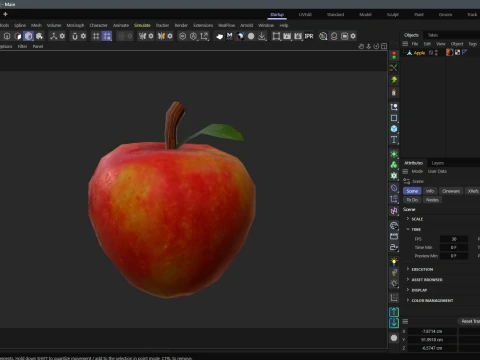The image size is (480, 360).
Task: Click the render region frame icon
Action: point(276,36)
